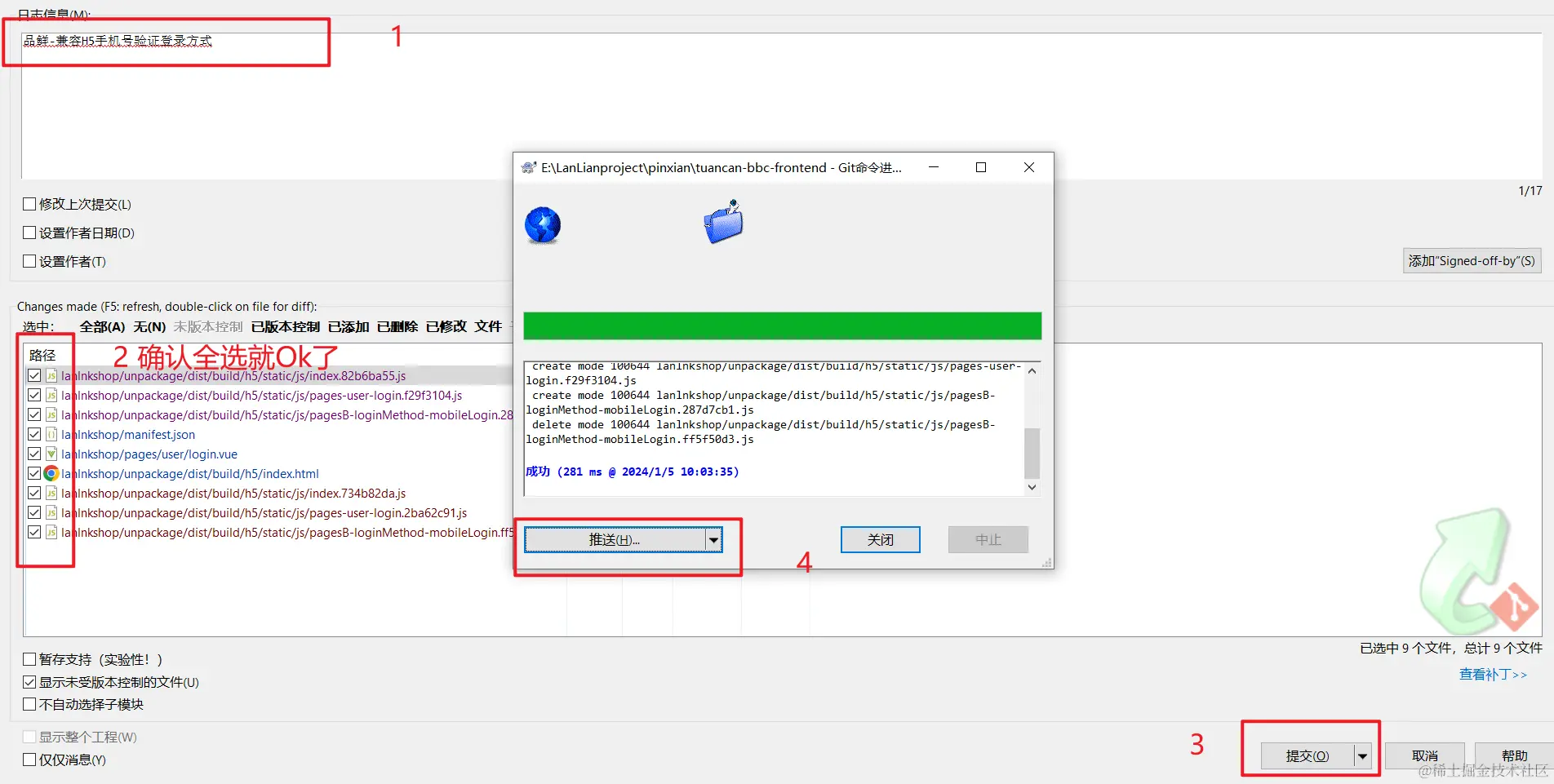Select the lanlnkshop/manifest.json file row
This screenshot has height=784, width=1554.
128,435
